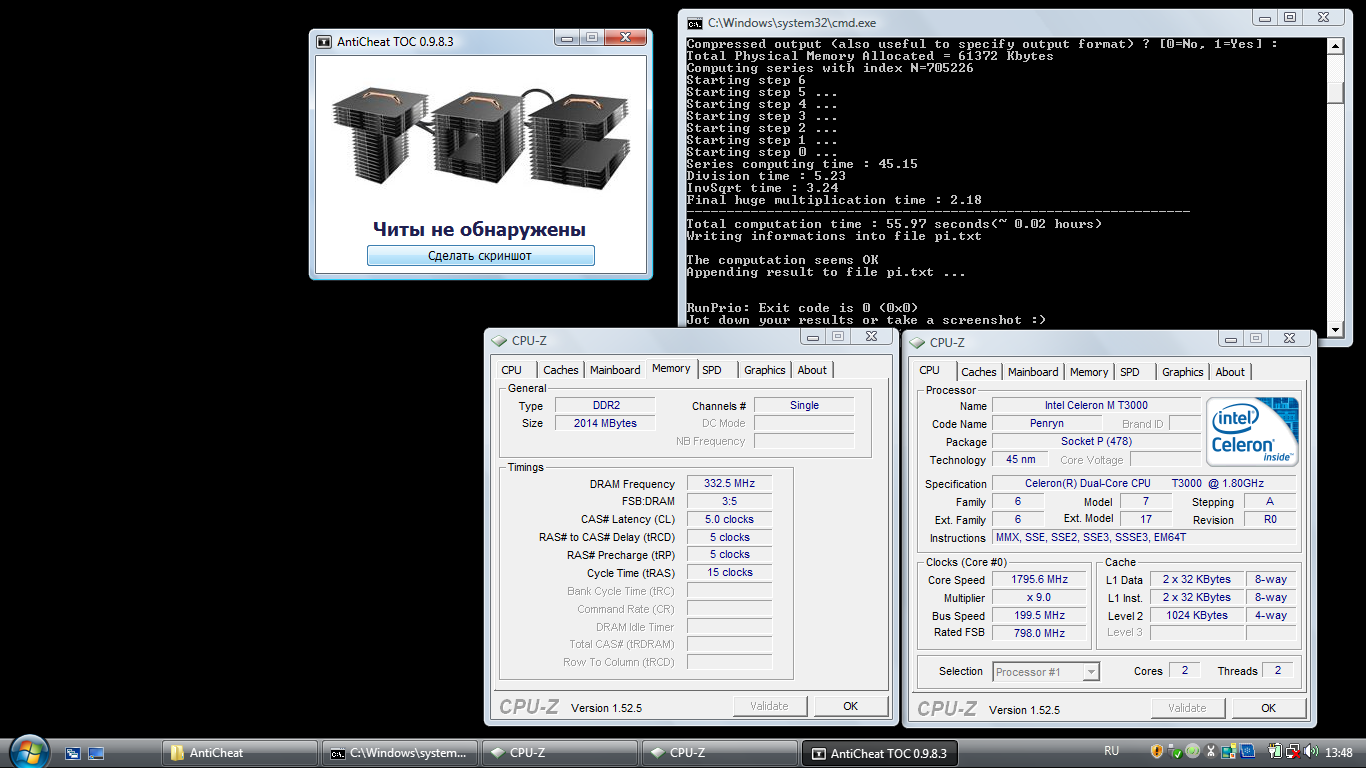Open the security alert shield tray icon

[x=1157, y=751]
